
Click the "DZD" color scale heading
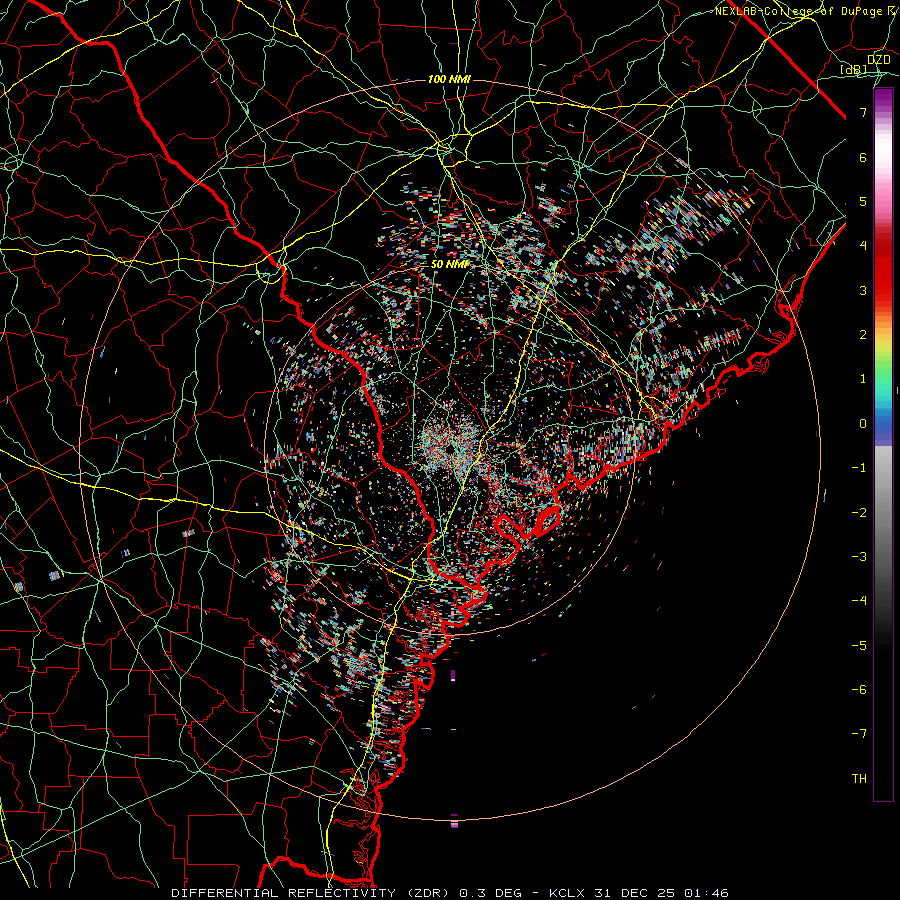click(x=879, y=59)
